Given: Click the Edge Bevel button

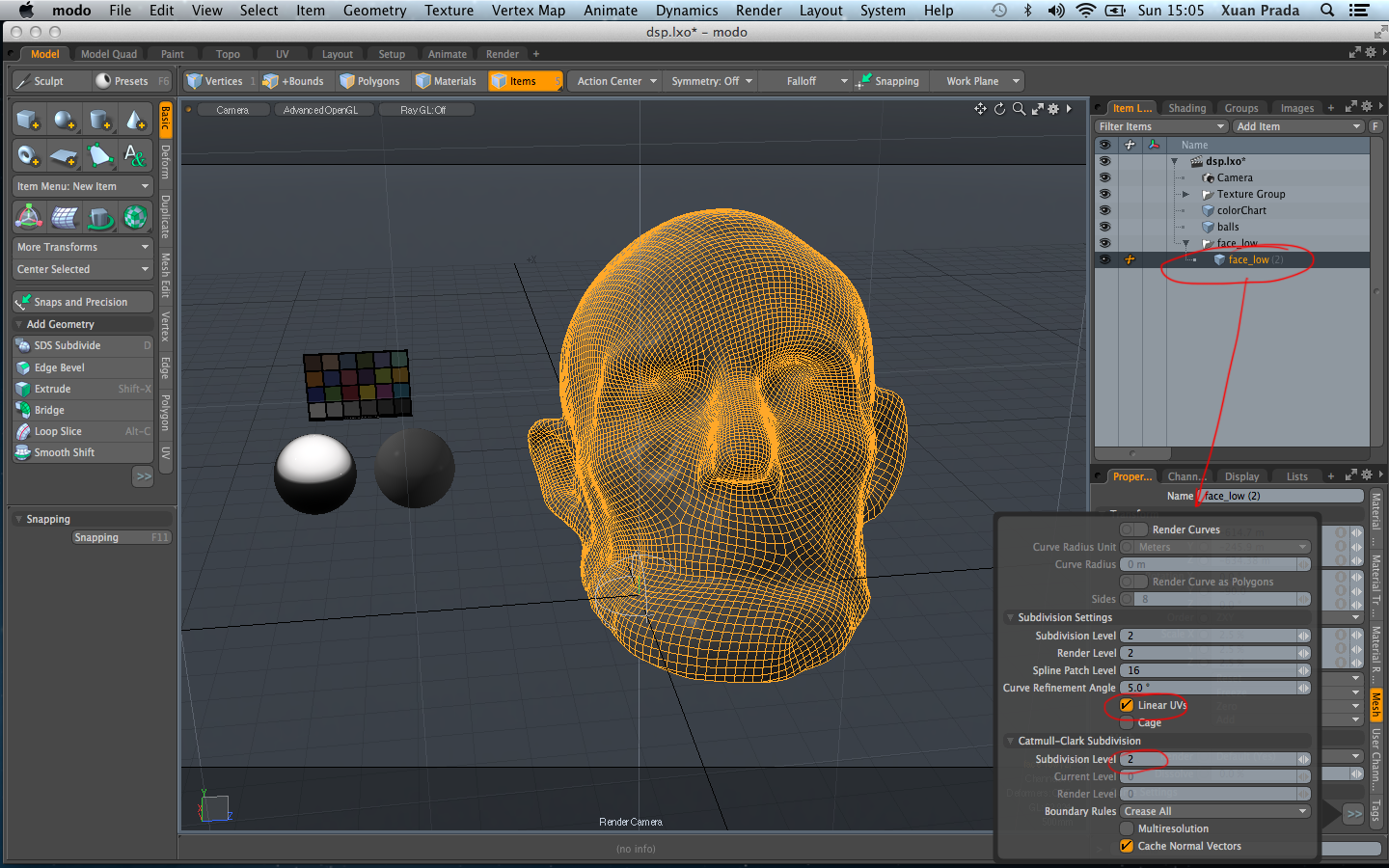Looking at the screenshot, I should (60, 367).
